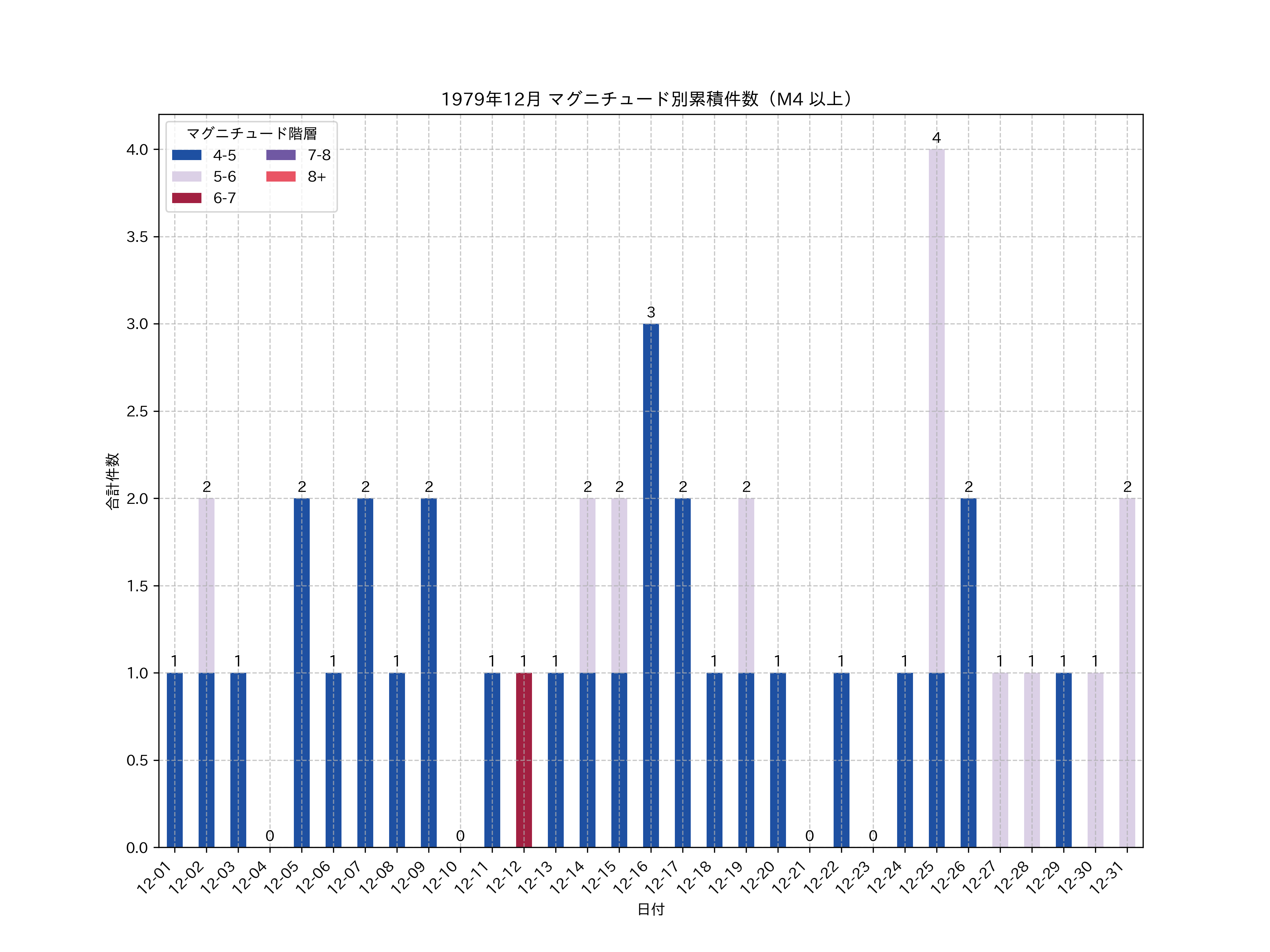Click the y-axis tick label 4.0
Image resolution: width=1270 pixels, height=952 pixels.
tap(137, 150)
